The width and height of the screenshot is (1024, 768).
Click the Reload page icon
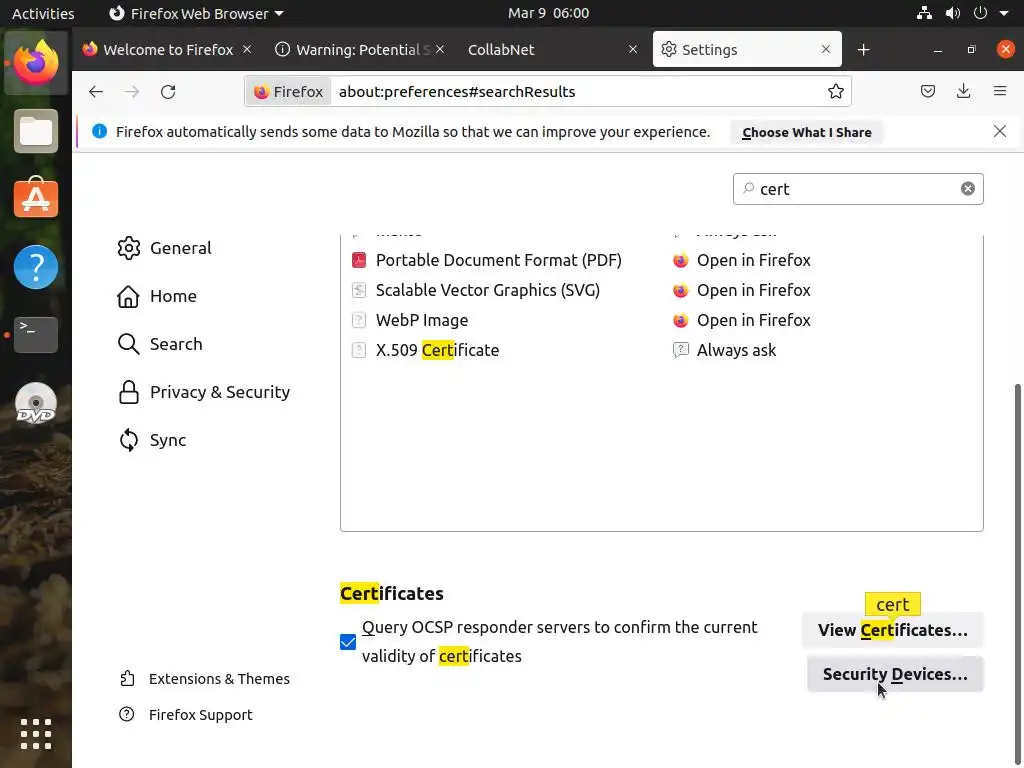point(168,92)
